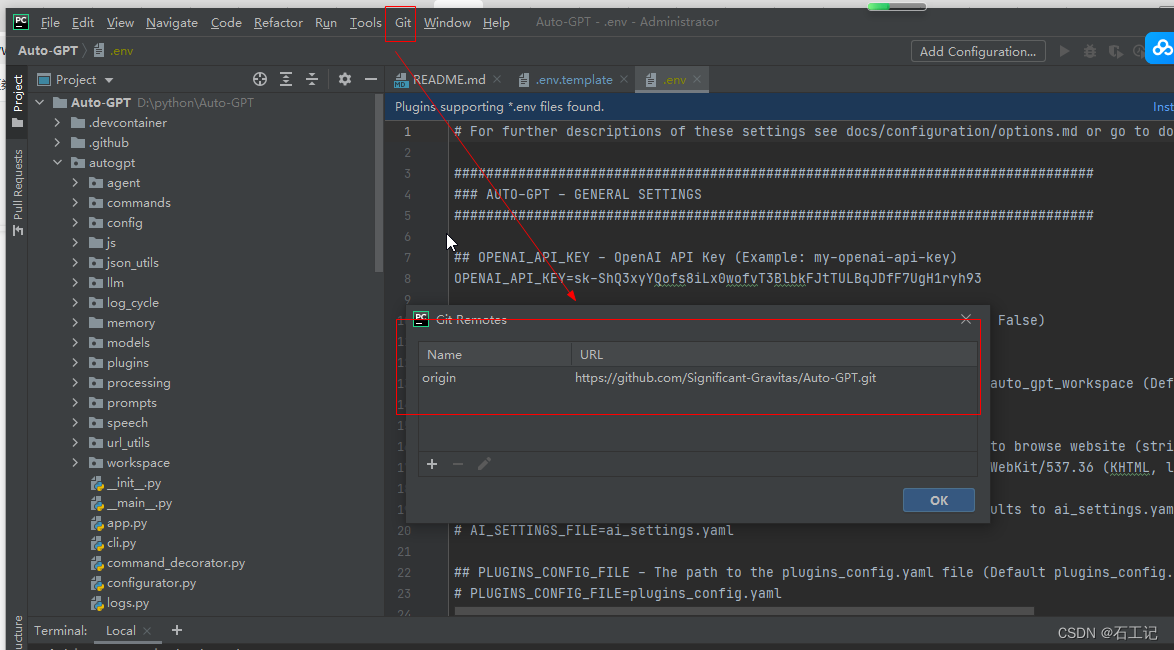Open Project panel settings gear
Screen dimensions: 1174x650
(x=344, y=79)
